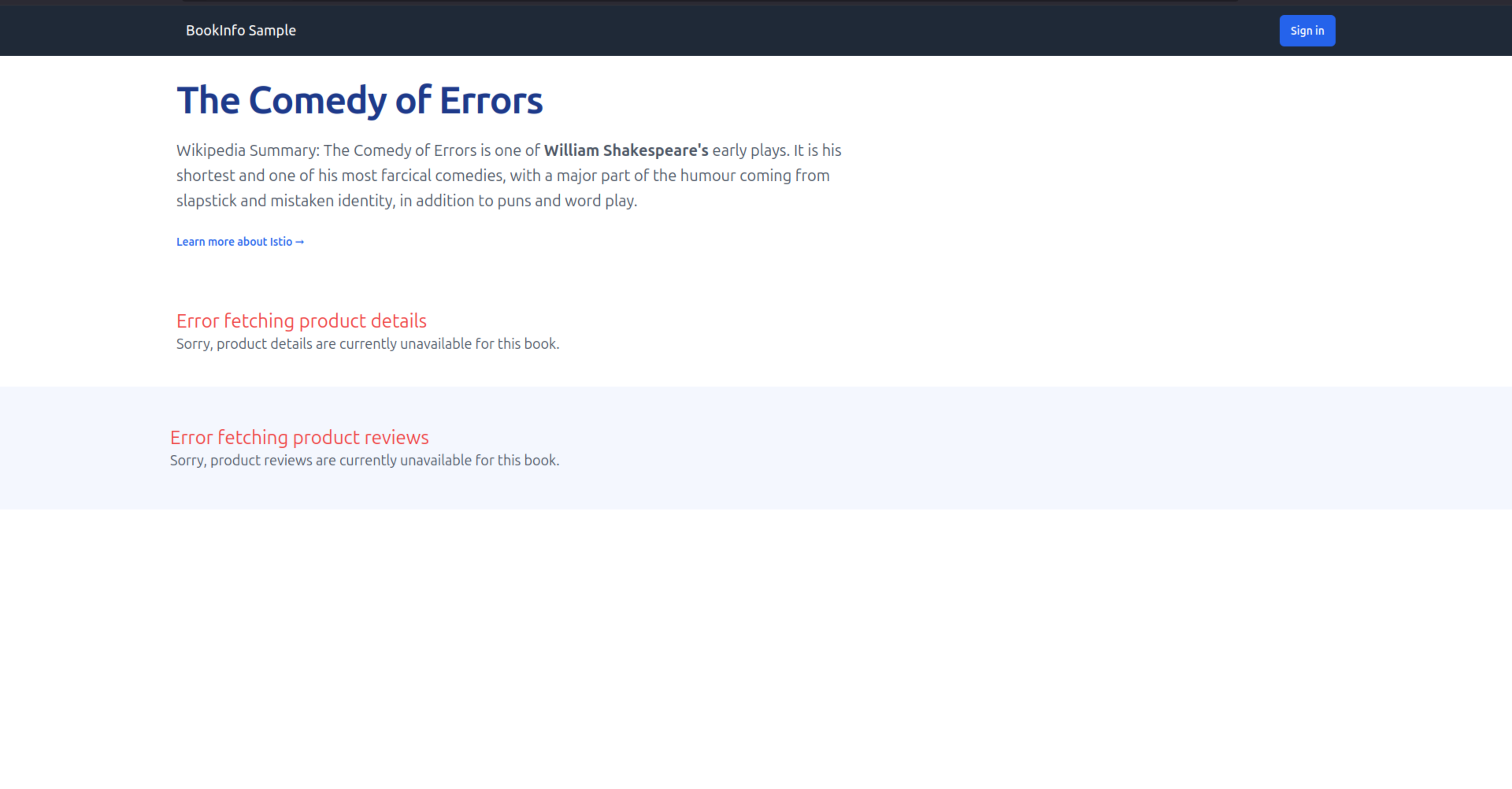Click the thin top bar above navbar
Viewport: 1512px width, 789px height.
point(756,3)
